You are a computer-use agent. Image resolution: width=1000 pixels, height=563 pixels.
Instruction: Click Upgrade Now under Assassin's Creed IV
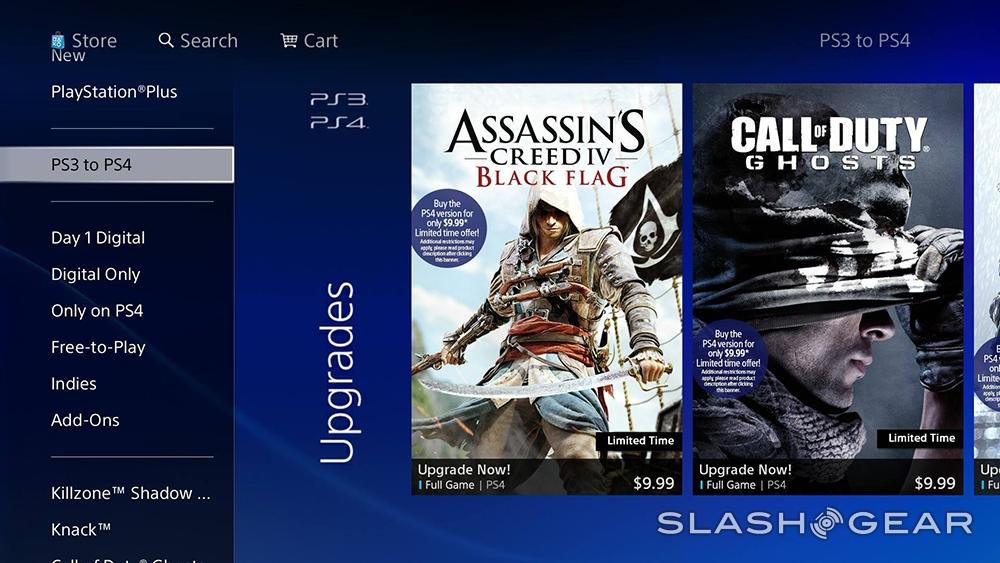click(464, 470)
